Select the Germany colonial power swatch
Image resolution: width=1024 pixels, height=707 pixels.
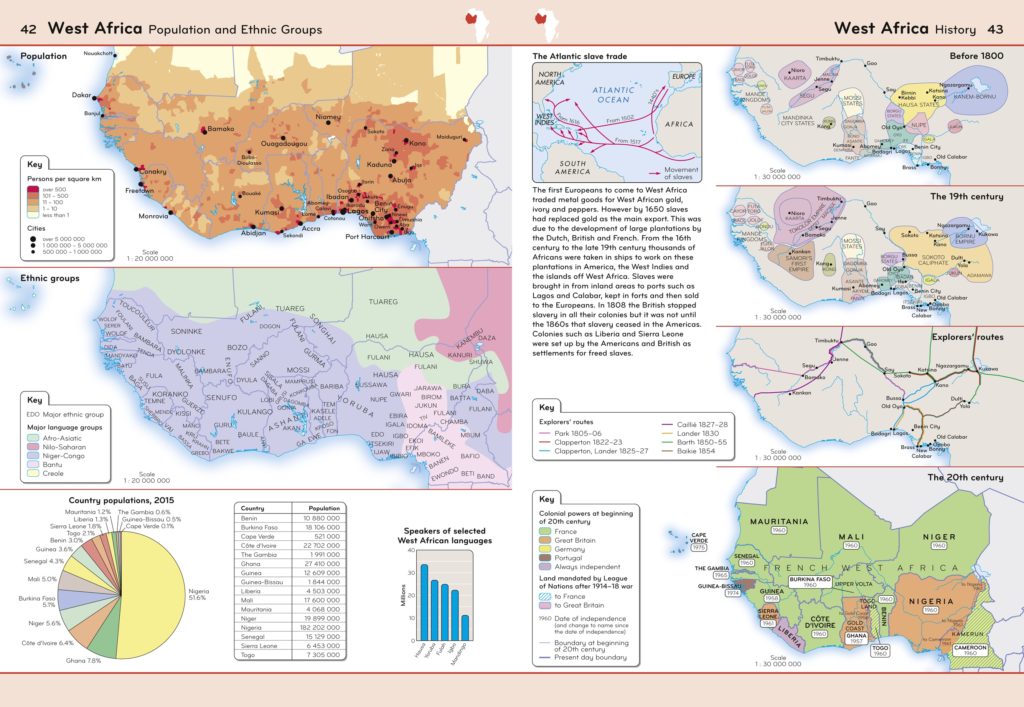pyautogui.click(x=545, y=549)
